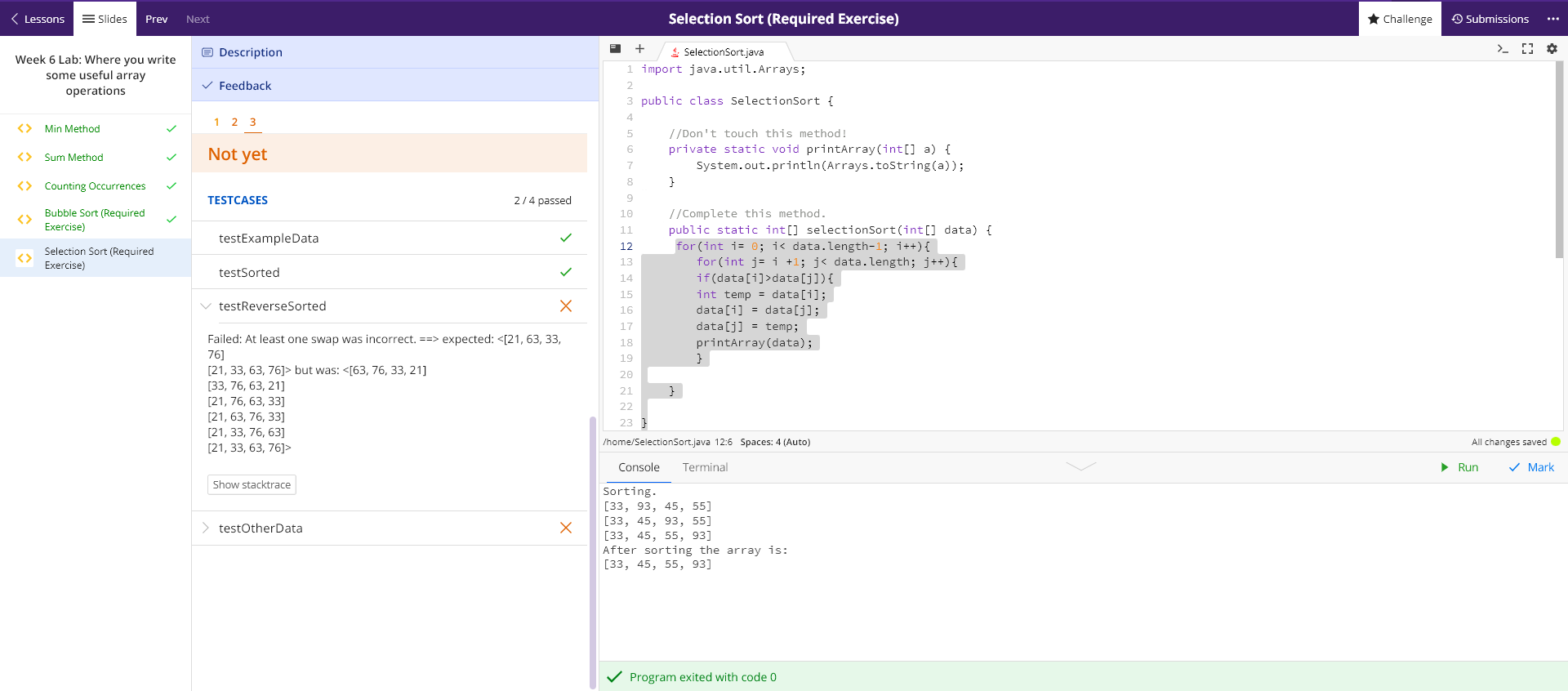
Task: Click the code icon beside Min Method
Action: pyautogui.click(x=25, y=128)
